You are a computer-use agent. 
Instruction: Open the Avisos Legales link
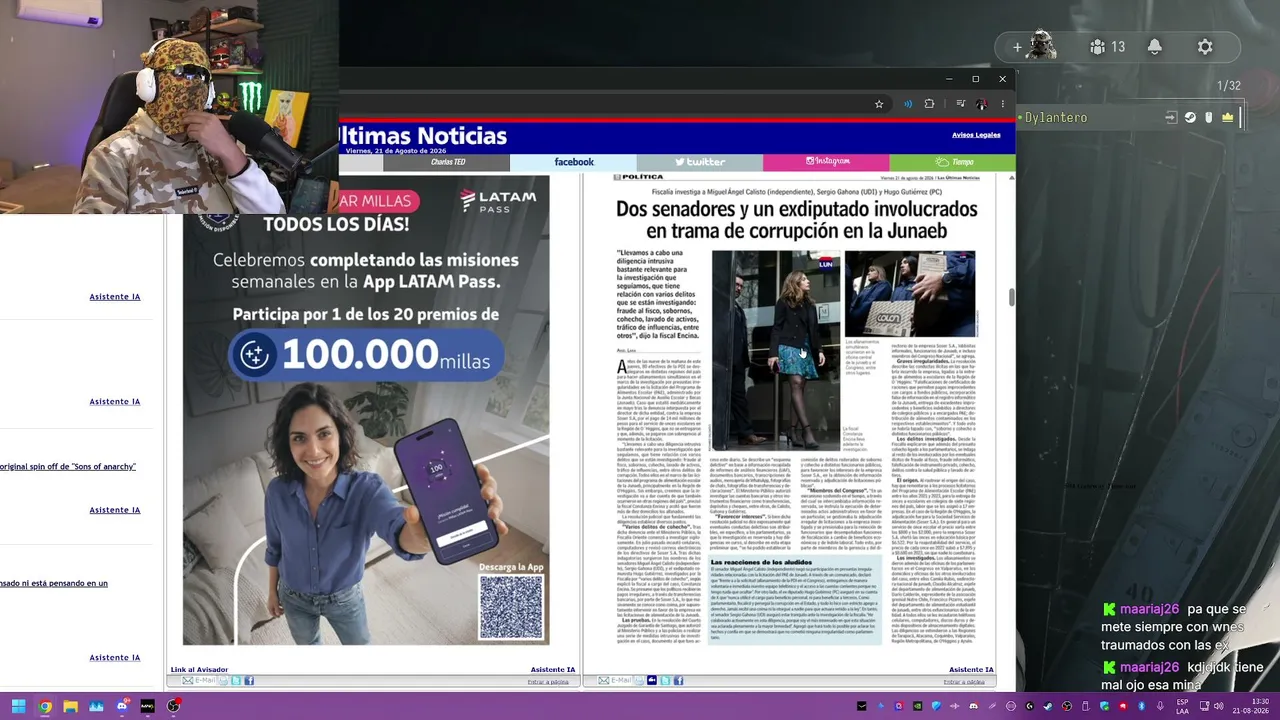pos(976,135)
